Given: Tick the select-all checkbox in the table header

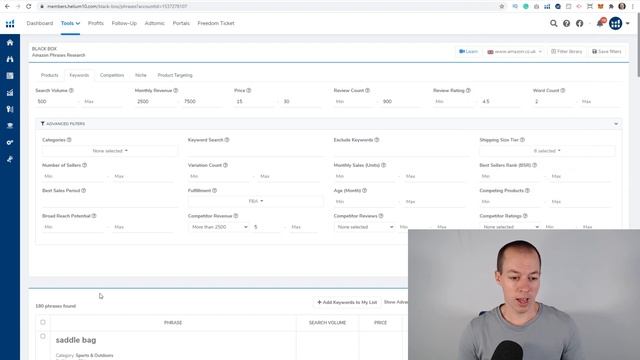Looking at the screenshot, I should tap(43, 322).
